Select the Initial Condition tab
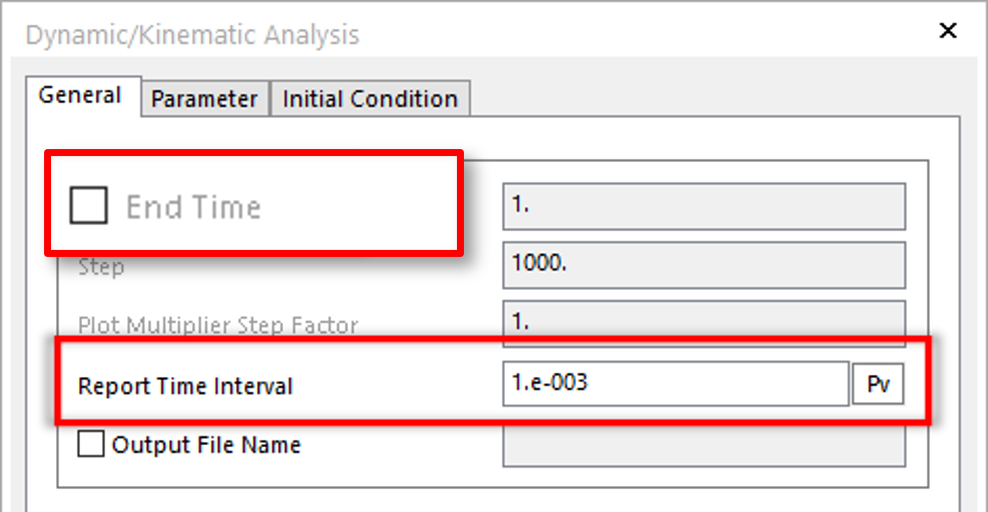 [370, 99]
